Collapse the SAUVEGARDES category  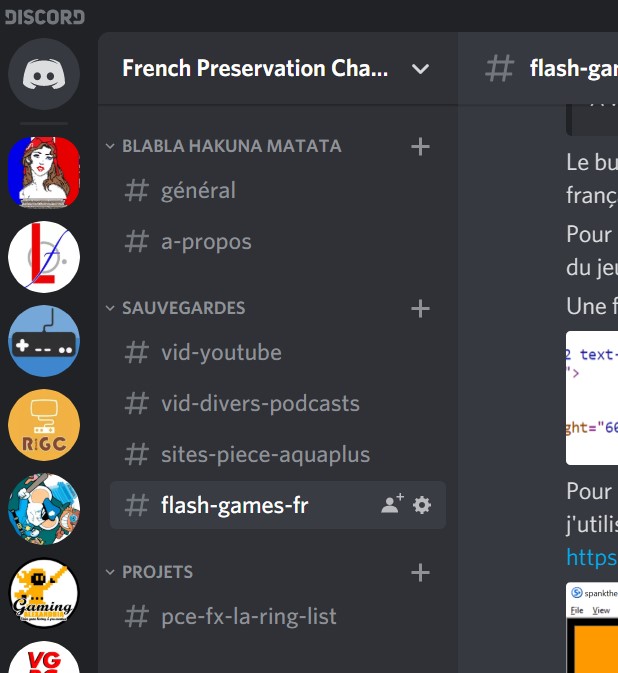pos(175,308)
